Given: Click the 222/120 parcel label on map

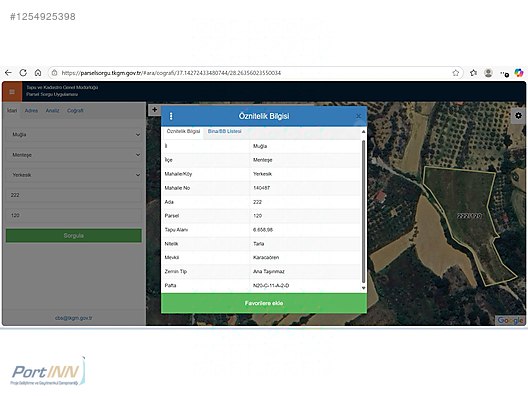Looking at the screenshot, I should [x=470, y=216].
